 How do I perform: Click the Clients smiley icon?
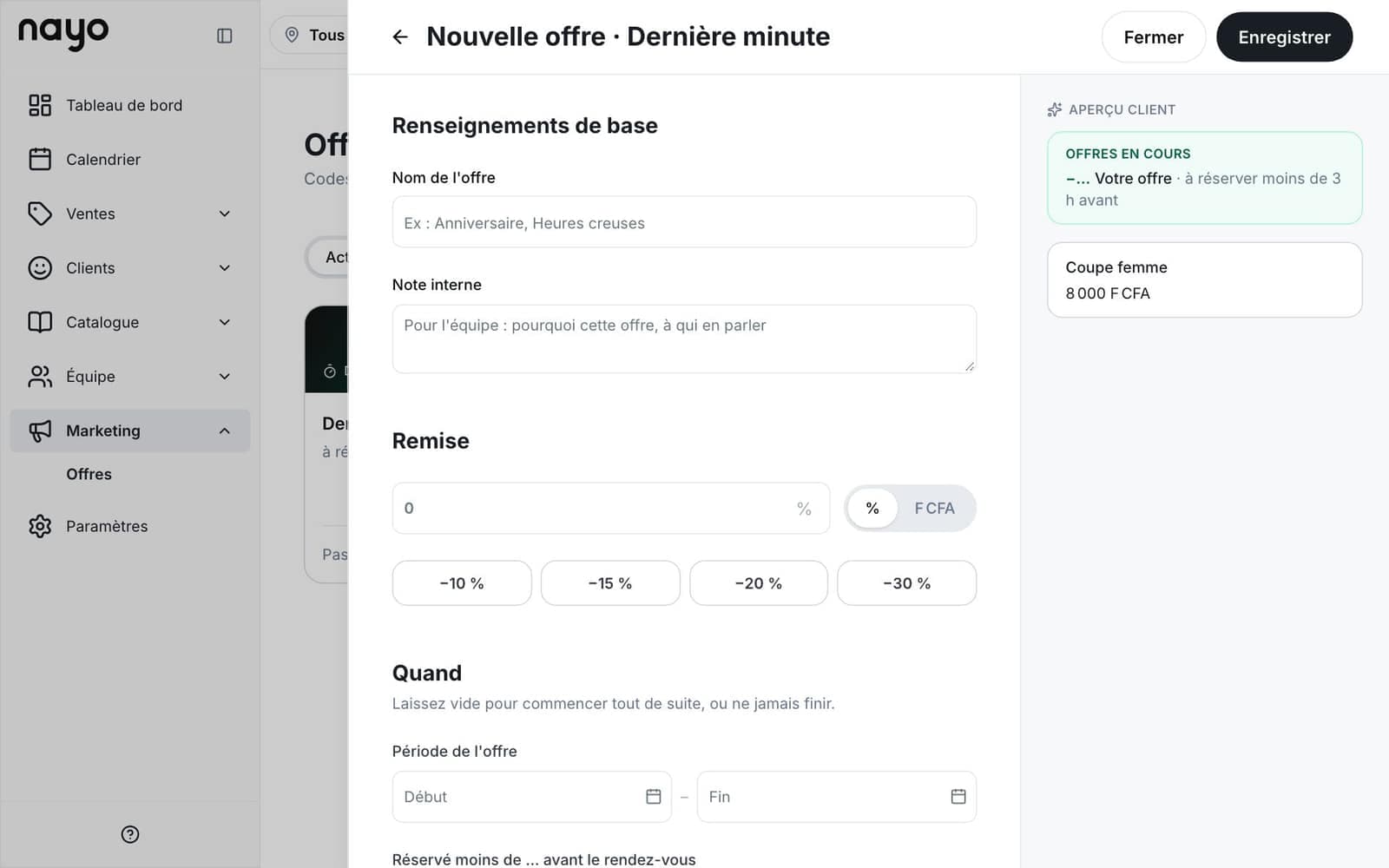[40, 267]
